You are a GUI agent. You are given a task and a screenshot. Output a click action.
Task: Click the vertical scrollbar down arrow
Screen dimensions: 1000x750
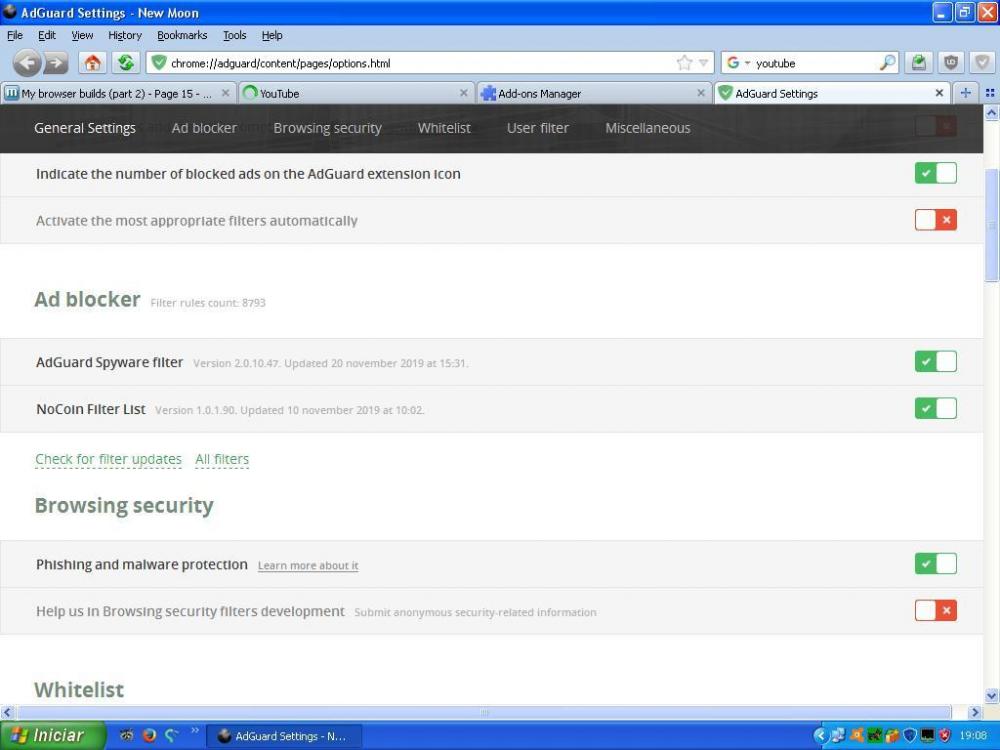992,696
